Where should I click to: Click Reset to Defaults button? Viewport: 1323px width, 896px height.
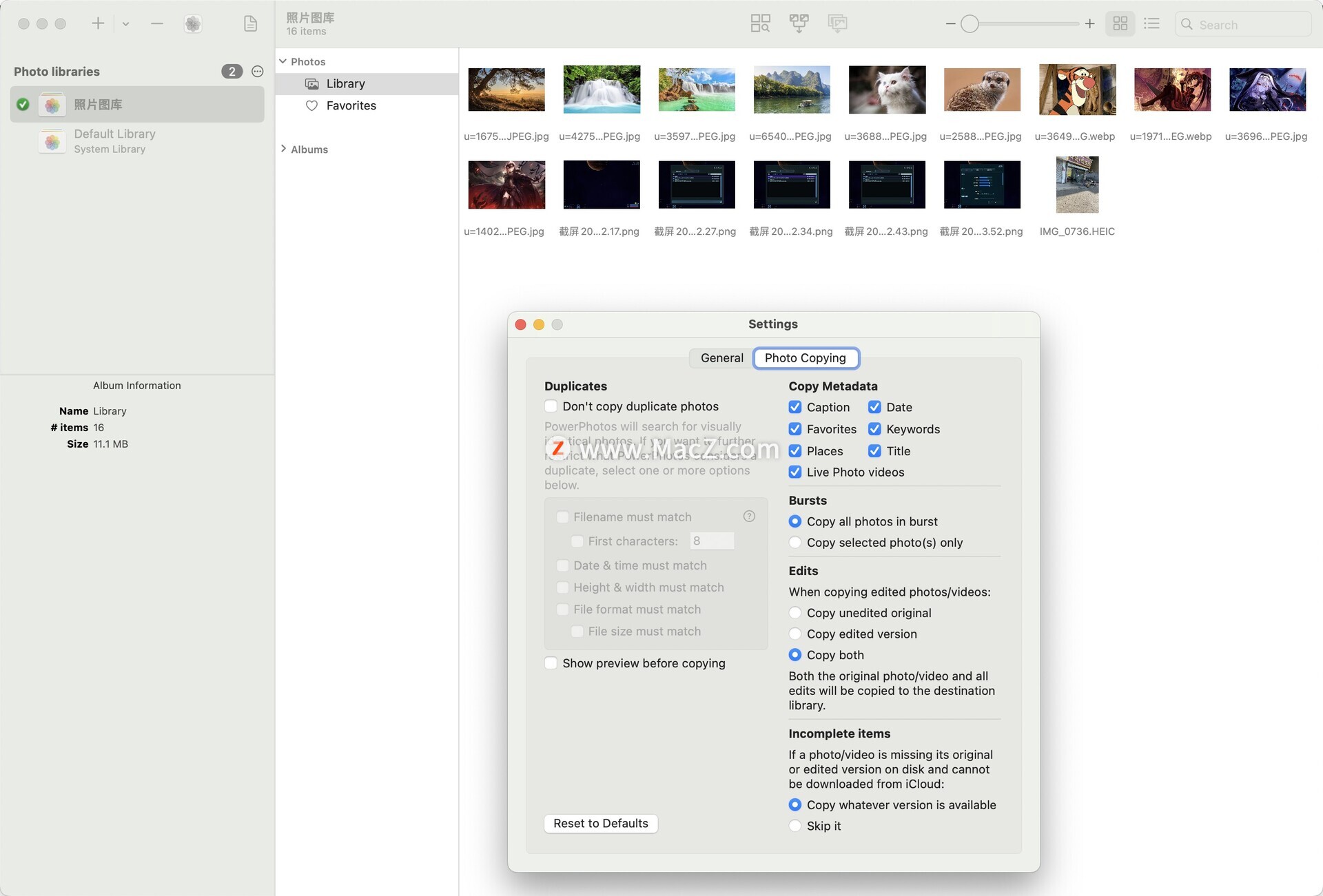coord(600,824)
